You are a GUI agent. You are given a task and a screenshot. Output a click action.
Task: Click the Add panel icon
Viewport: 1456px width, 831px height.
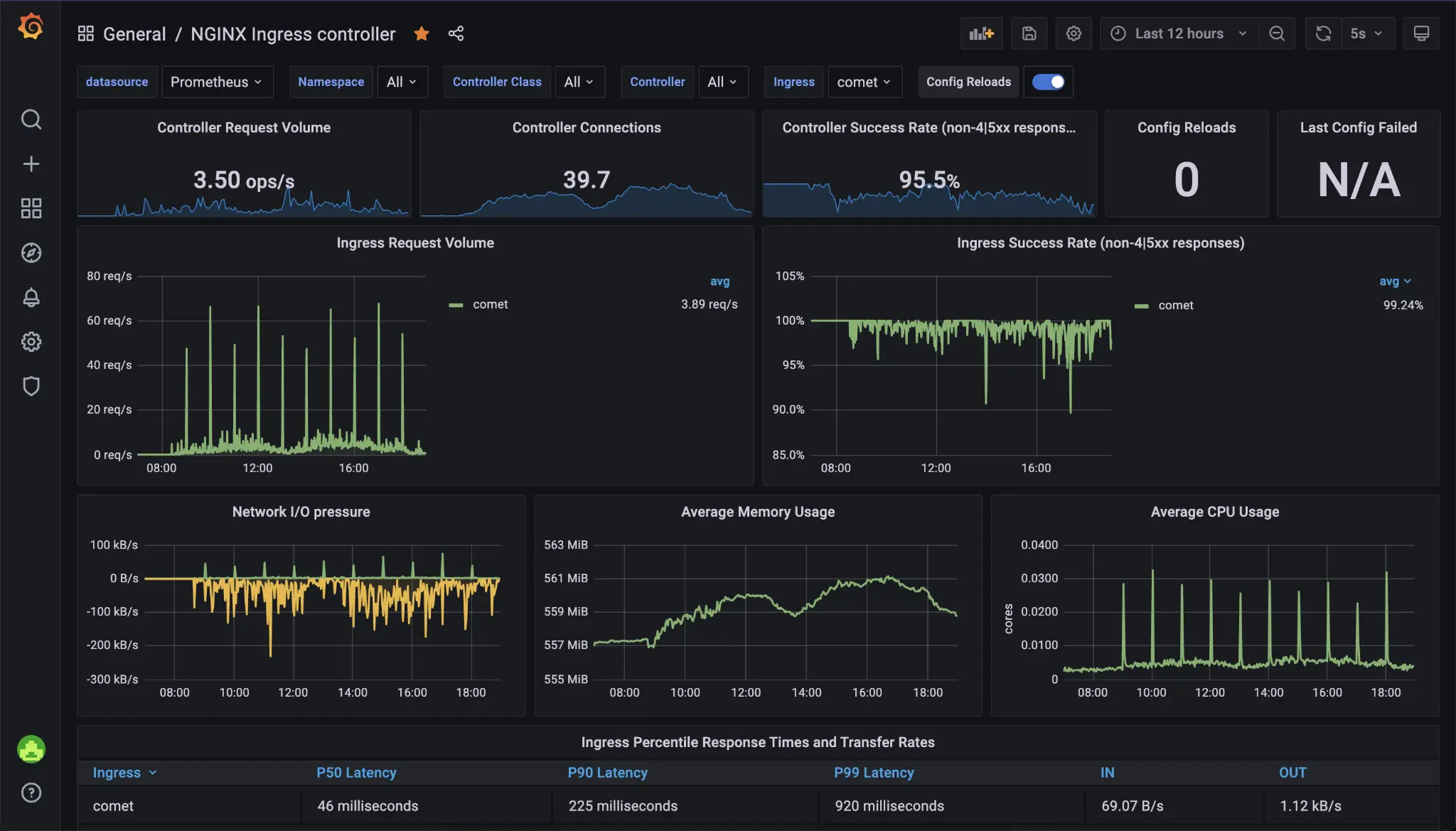pyautogui.click(x=982, y=33)
